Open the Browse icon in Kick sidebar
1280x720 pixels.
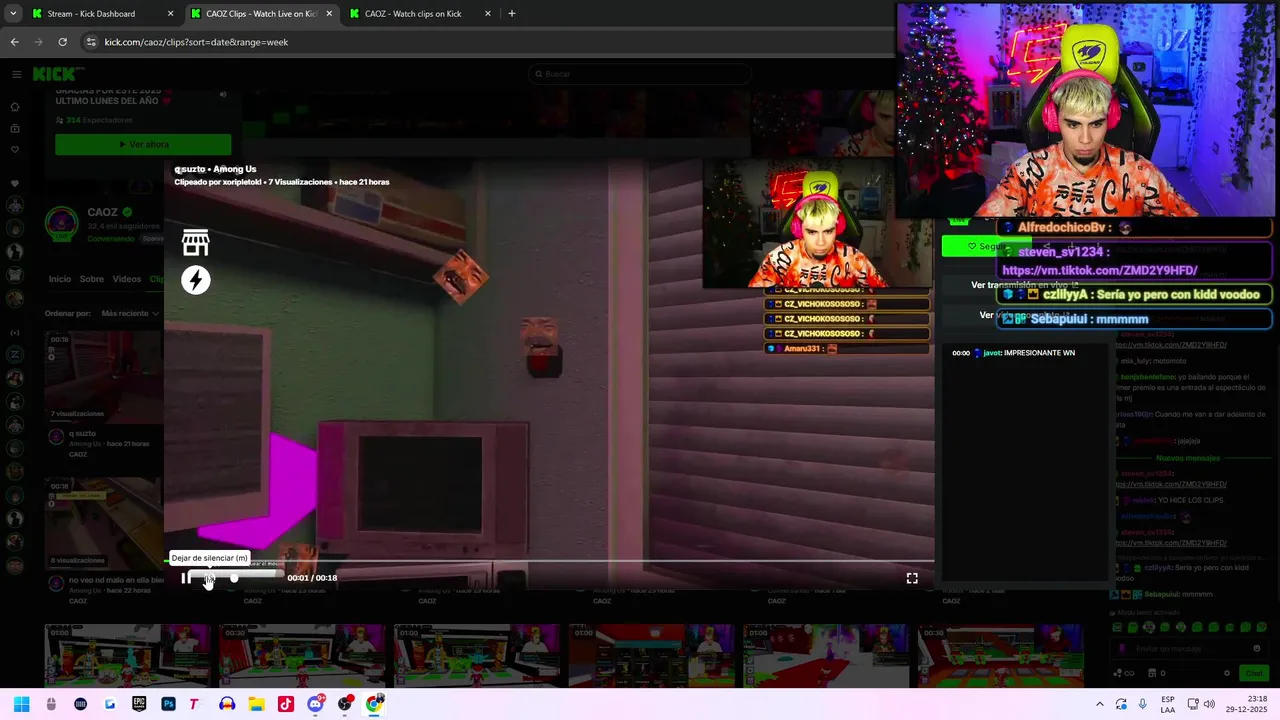[15, 128]
